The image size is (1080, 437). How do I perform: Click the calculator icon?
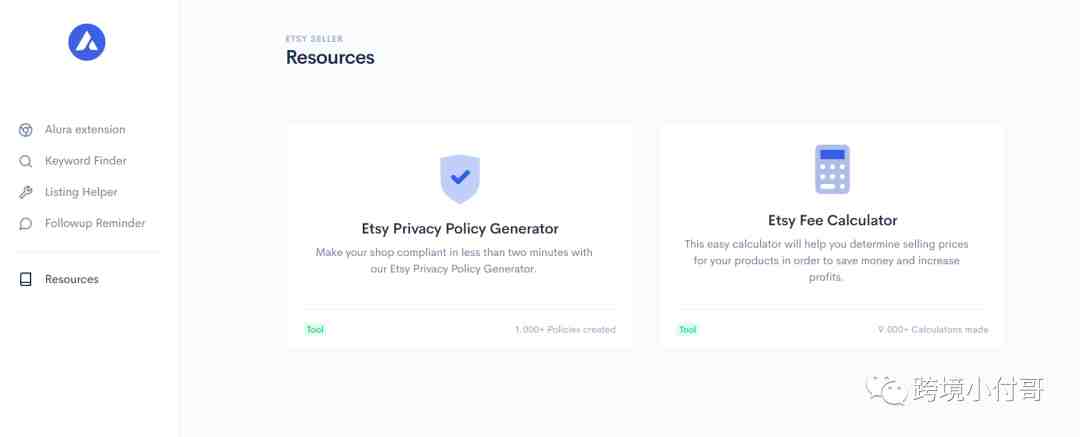832,169
